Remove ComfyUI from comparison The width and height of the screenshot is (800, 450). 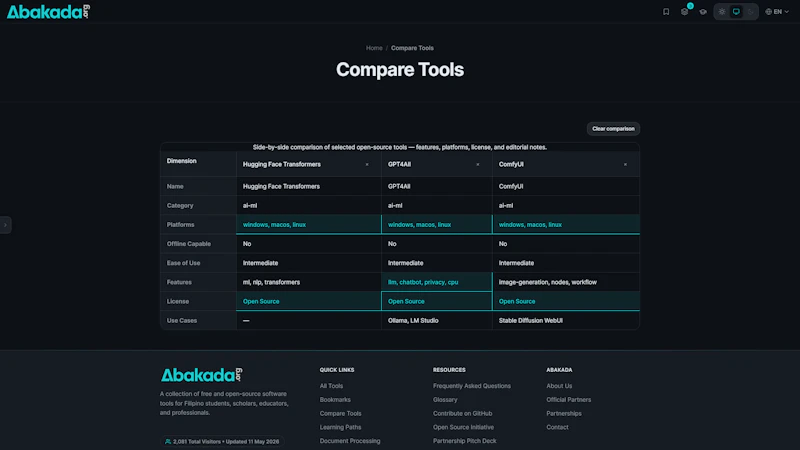(x=625, y=164)
